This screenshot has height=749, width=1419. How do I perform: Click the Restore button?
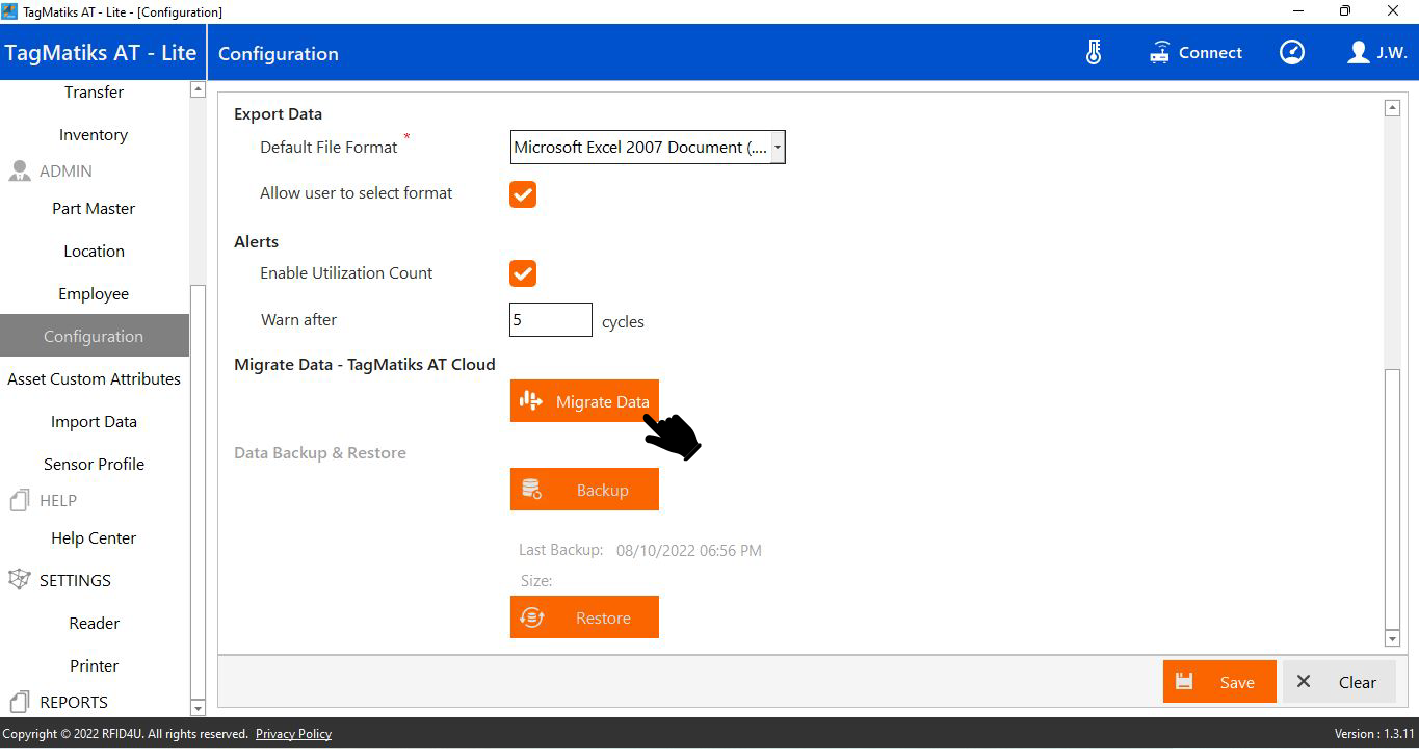coord(584,618)
